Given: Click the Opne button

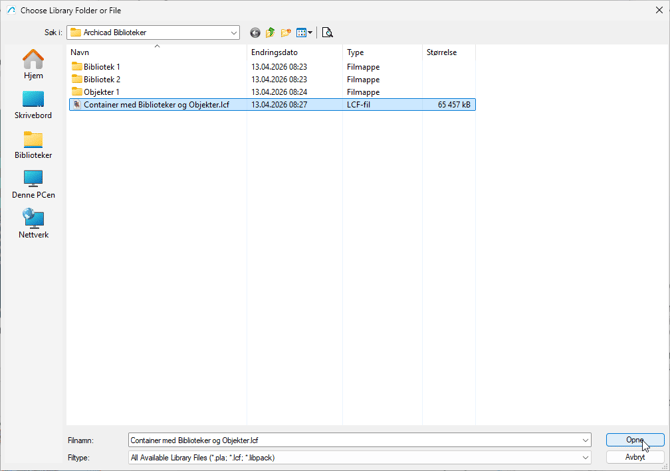Looking at the screenshot, I should pos(635,440).
